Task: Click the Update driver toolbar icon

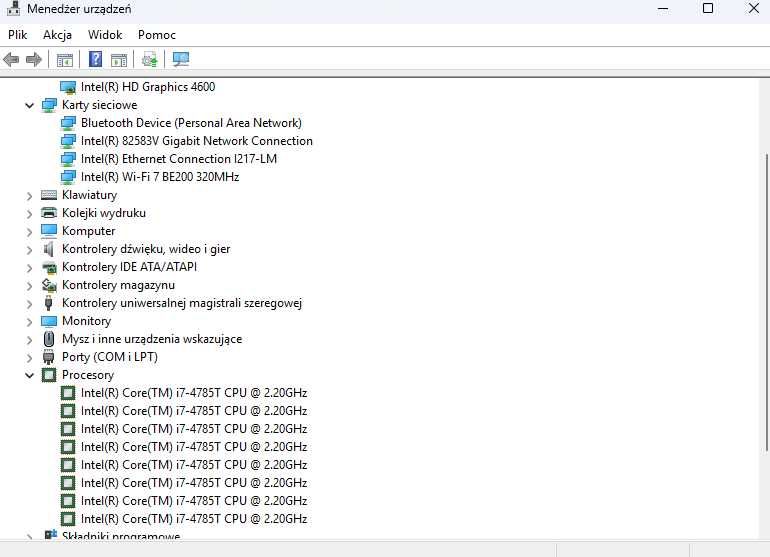Action: point(150,60)
